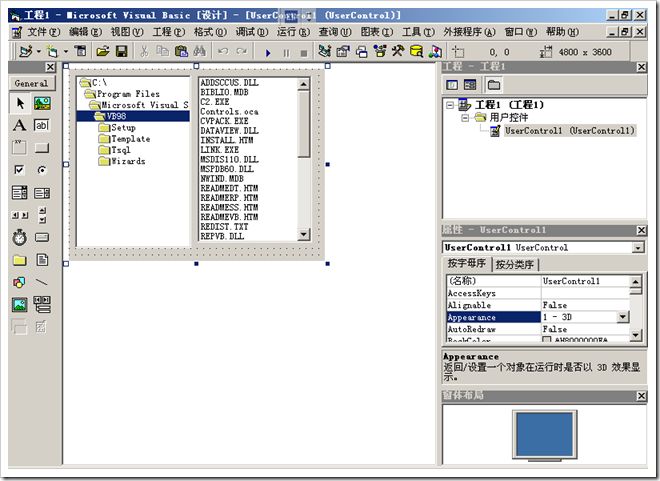This screenshot has height=481, width=660.
Task: Select the Alignable property row
Action: click(538, 305)
